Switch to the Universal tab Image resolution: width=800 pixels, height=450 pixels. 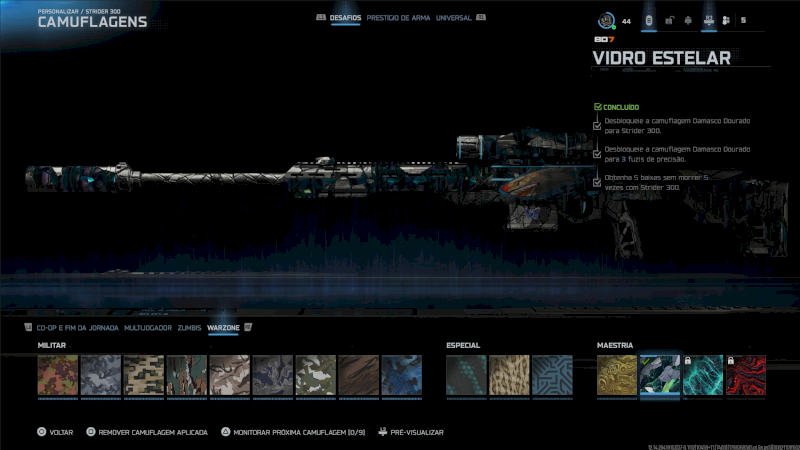453,18
